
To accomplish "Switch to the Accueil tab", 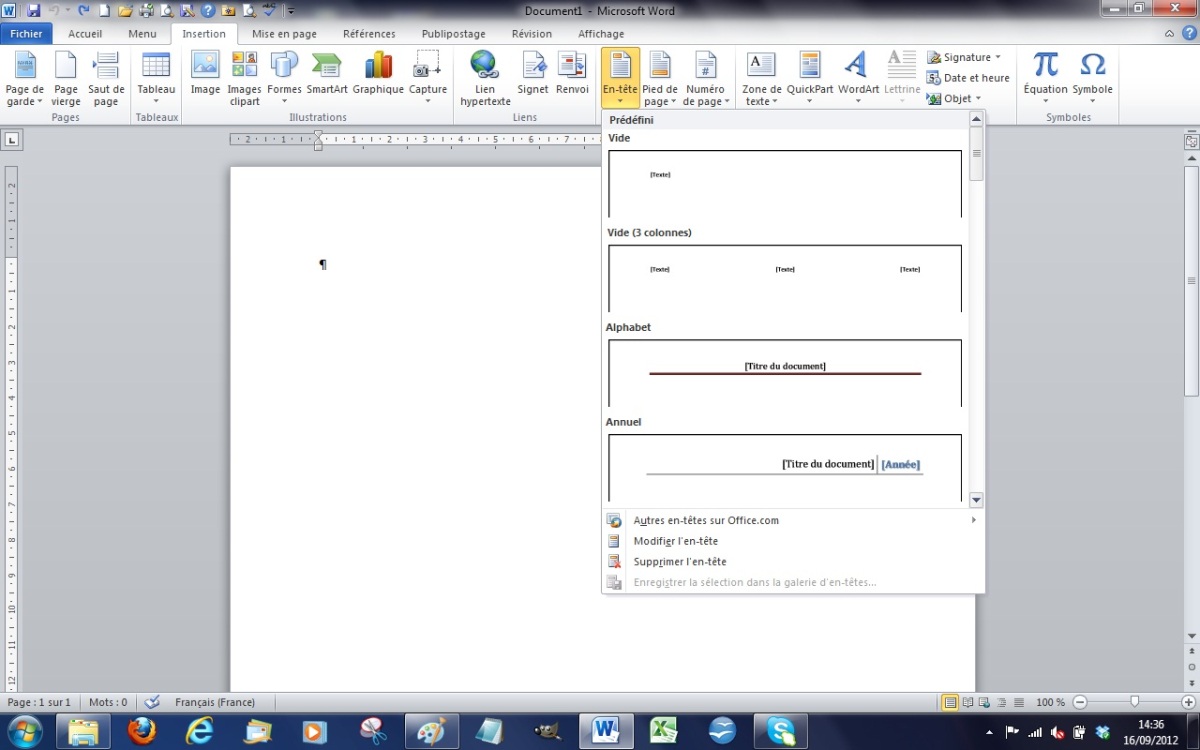I will 85,34.
